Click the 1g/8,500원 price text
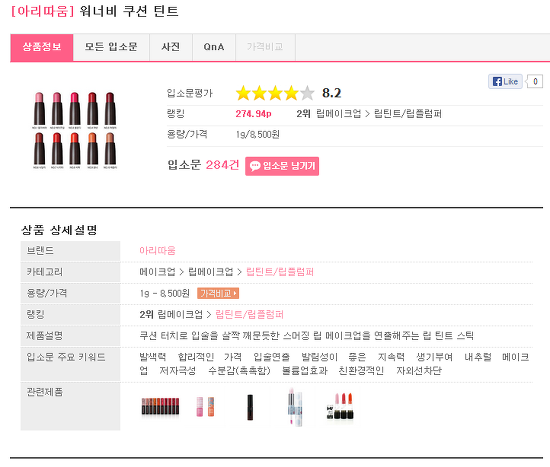 pyautogui.click(x=258, y=135)
